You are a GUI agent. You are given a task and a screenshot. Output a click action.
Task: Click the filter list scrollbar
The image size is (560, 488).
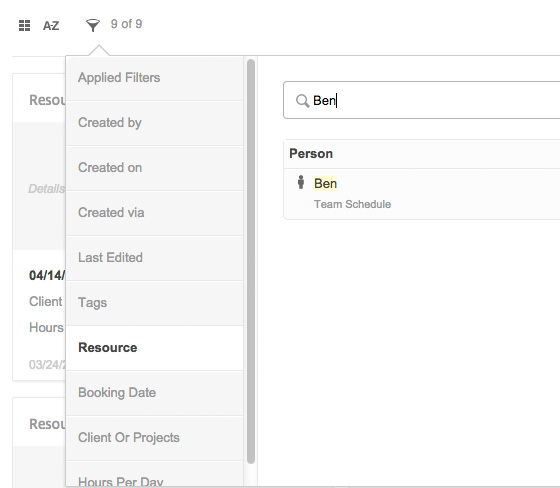pyautogui.click(x=251, y=261)
